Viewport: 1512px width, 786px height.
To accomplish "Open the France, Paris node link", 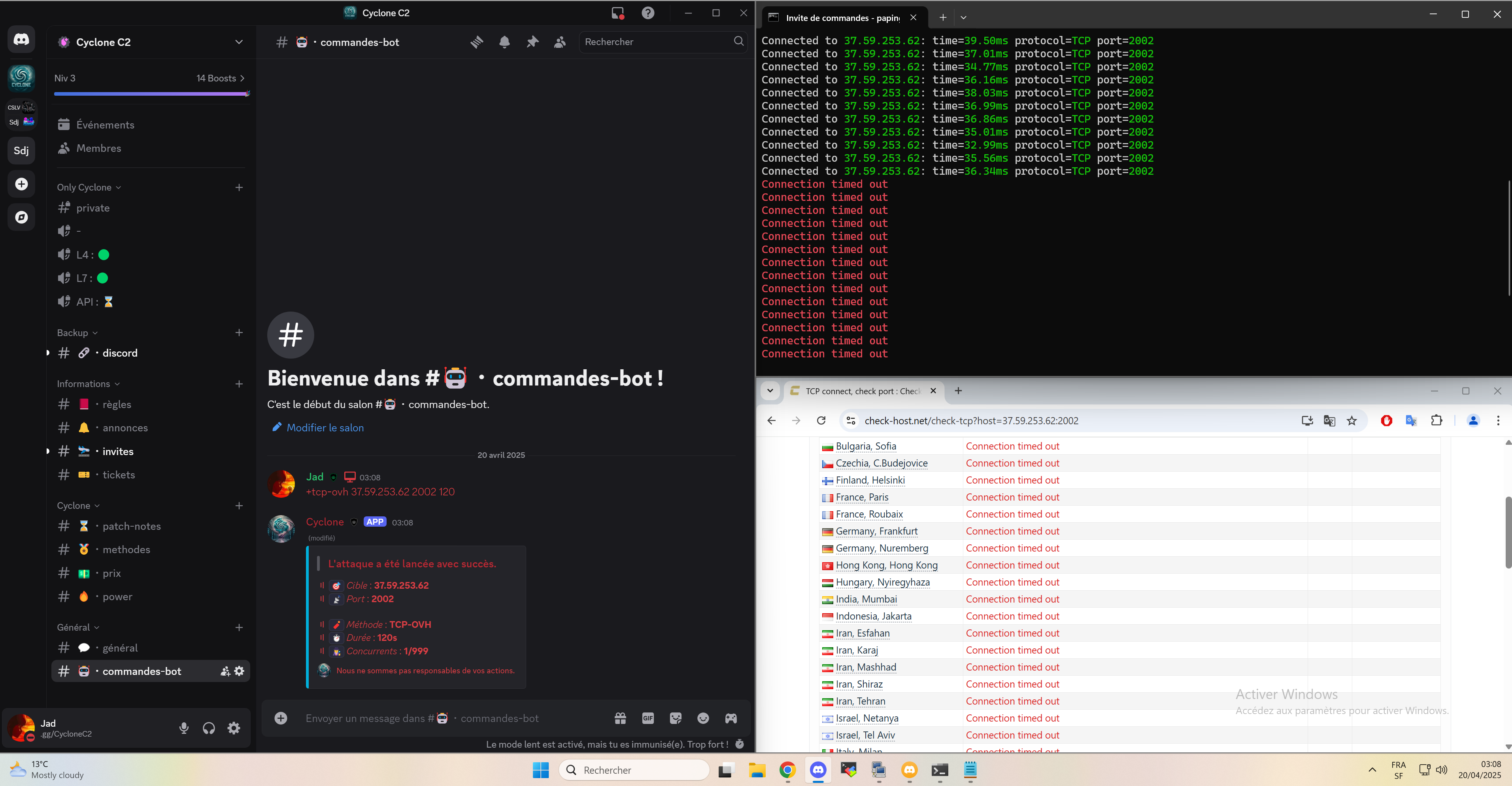I will coord(862,497).
